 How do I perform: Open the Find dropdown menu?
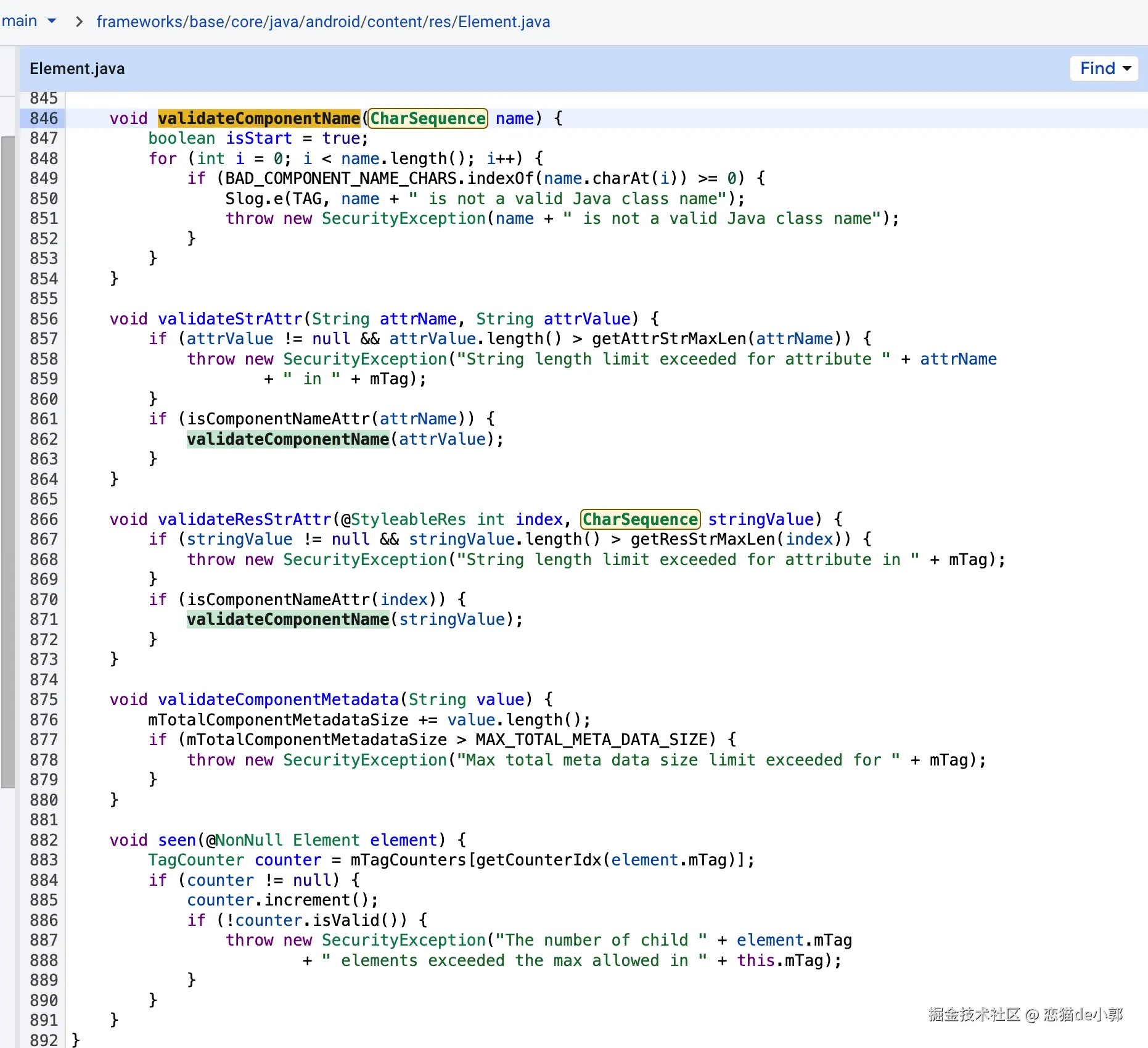[1105, 68]
